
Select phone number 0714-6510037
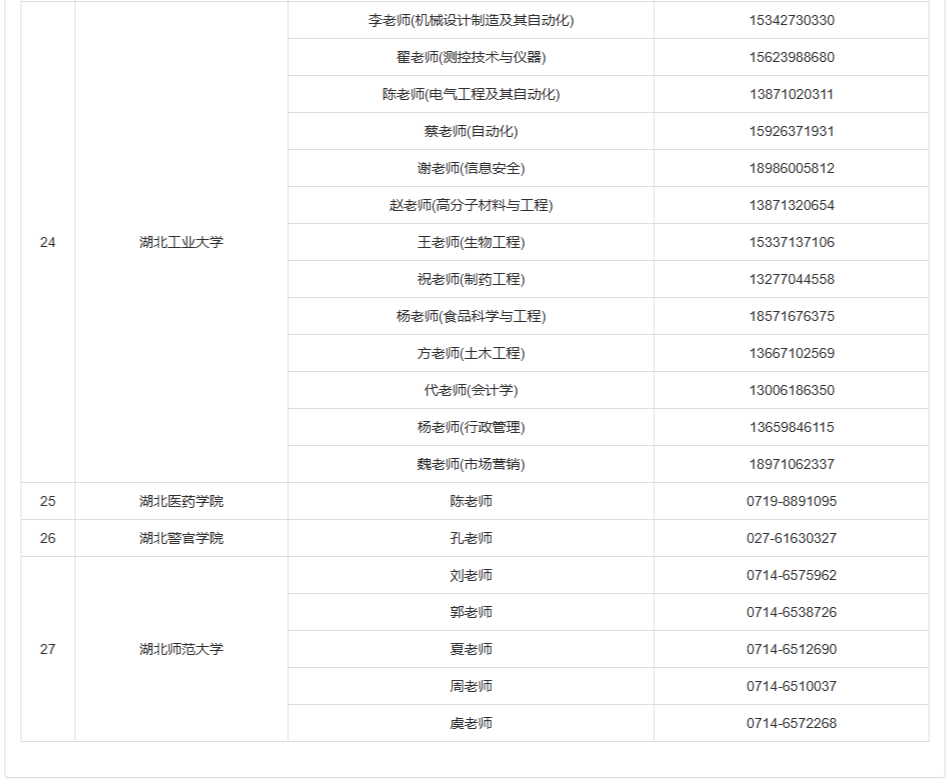point(792,686)
